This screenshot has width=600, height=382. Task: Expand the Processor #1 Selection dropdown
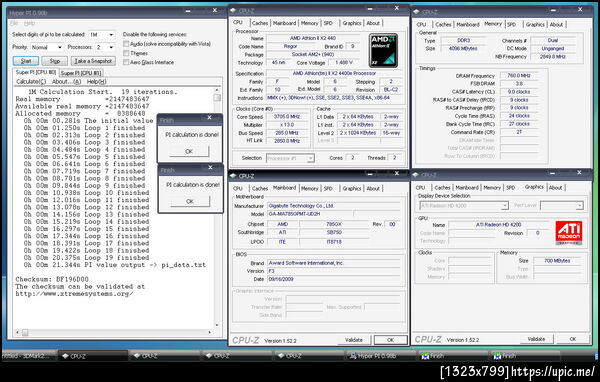pyautogui.click(x=290, y=158)
